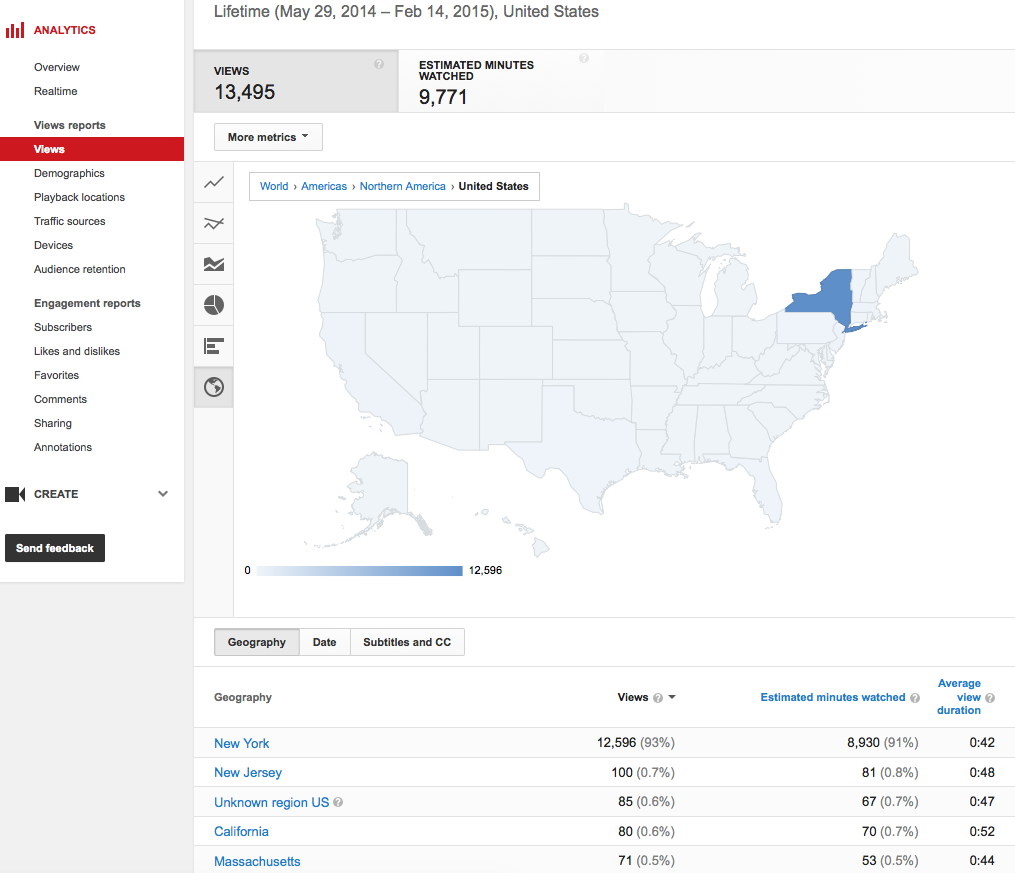Switch to the bar chart view icon
Viewport: 1015px width, 873px height.
pyautogui.click(x=213, y=346)
